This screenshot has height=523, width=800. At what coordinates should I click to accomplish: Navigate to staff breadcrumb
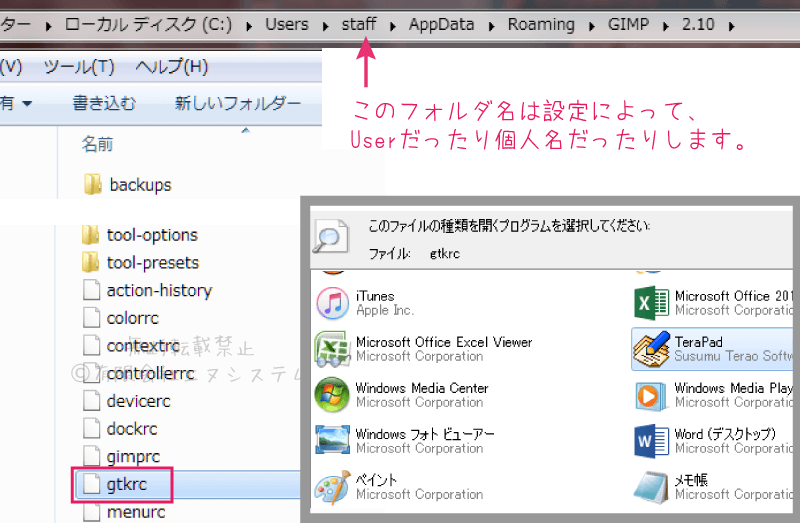(359, 24)
